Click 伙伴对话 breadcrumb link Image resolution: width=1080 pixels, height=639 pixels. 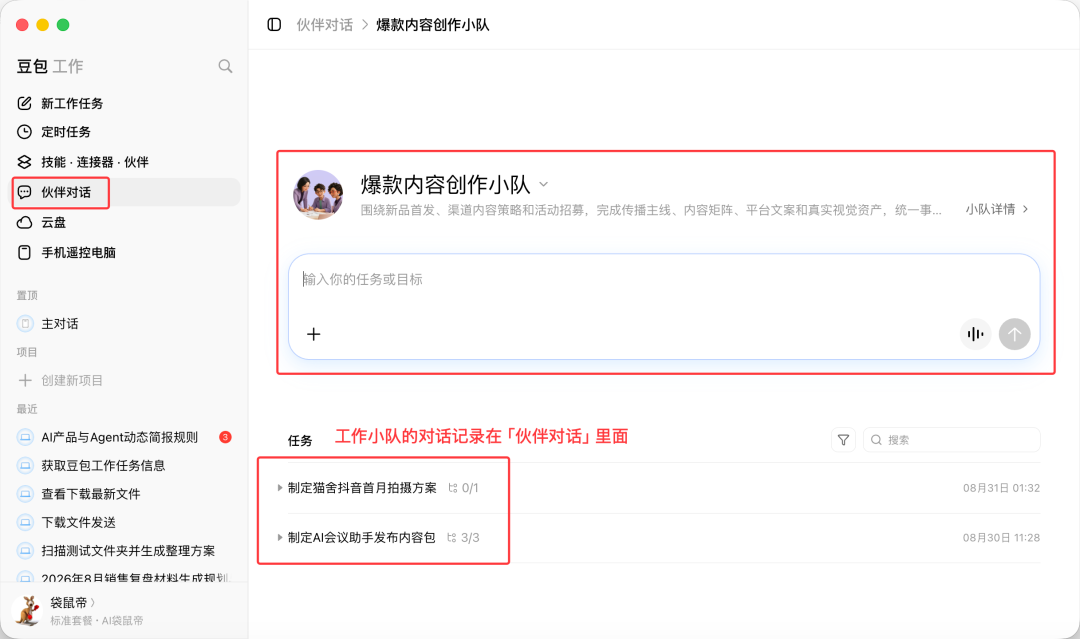324,25
